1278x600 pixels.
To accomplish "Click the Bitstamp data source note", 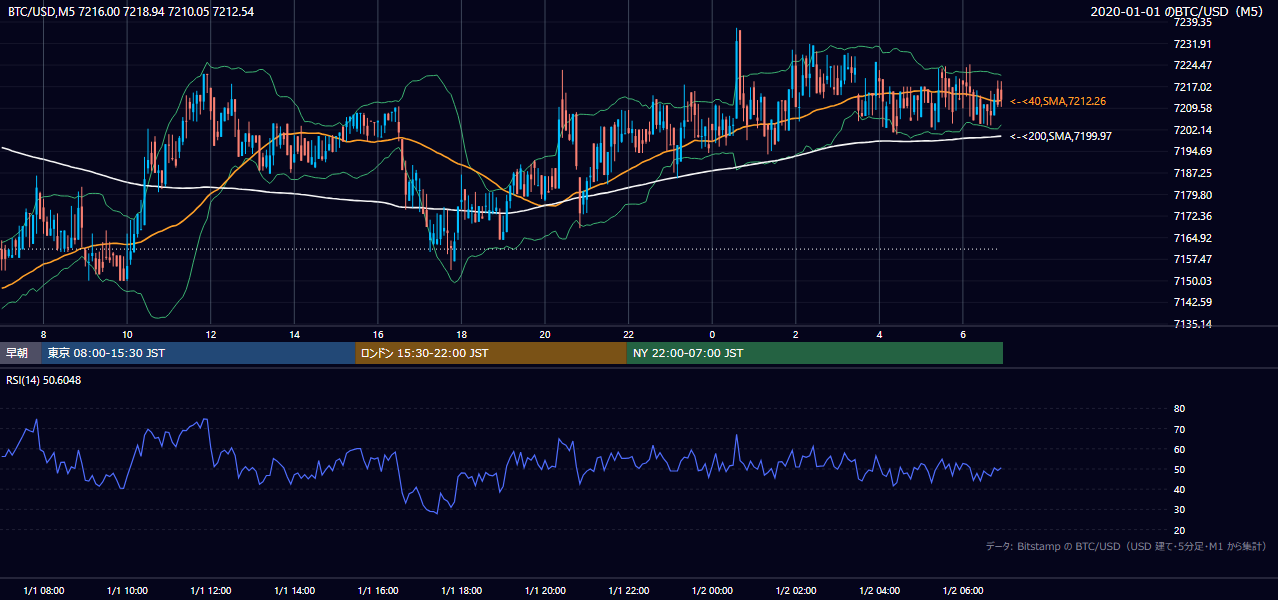I will pyautogui.click(x=1126, y=546).
